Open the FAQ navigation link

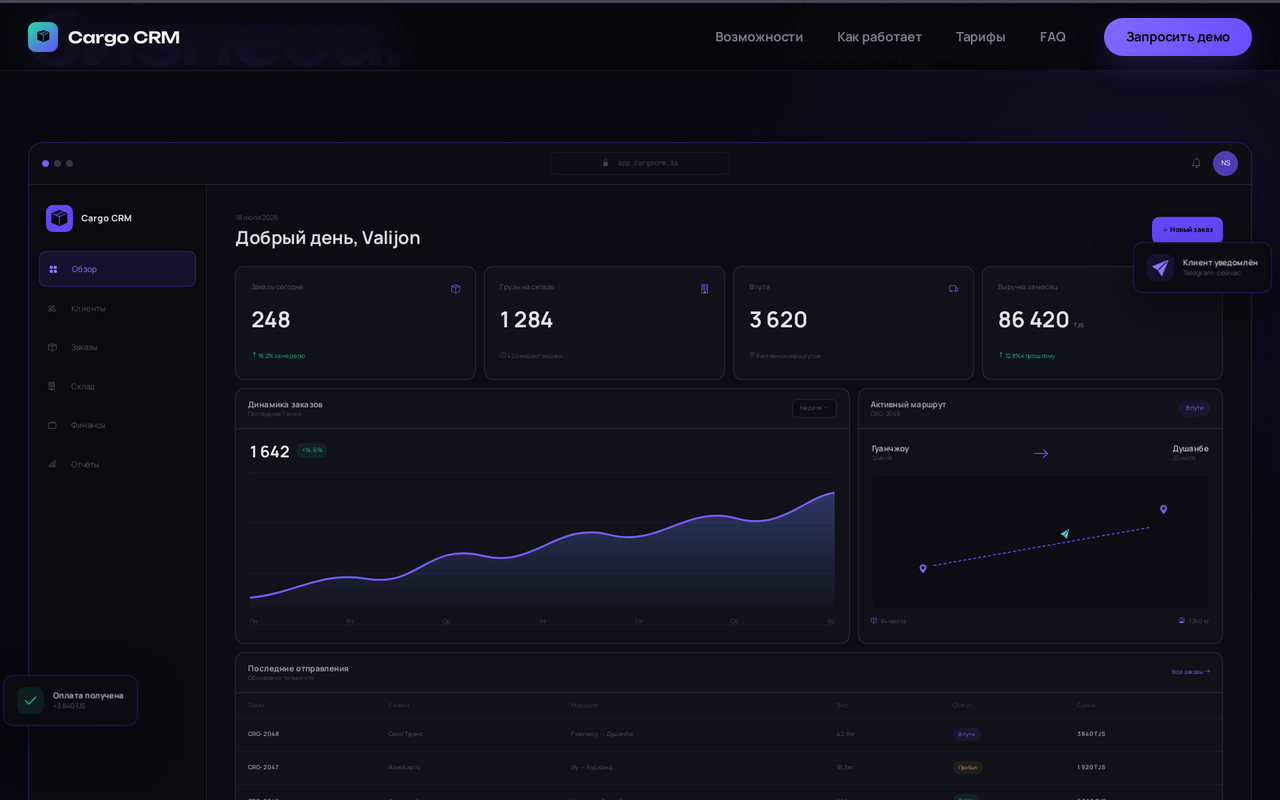pyautogui.click(x=1052, y=37)
